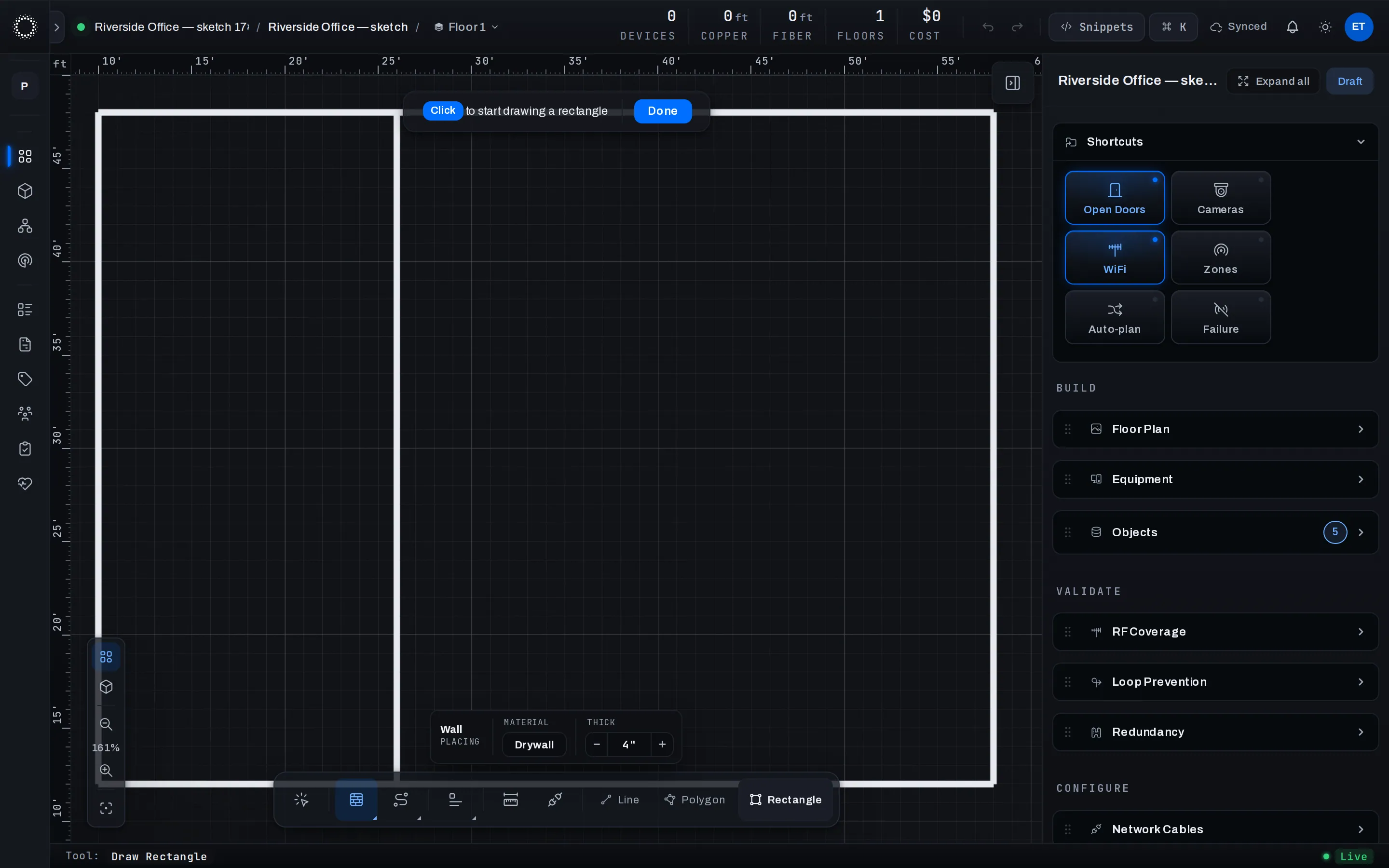Expand the left sidebar with the chevron
The height and width of the screenshot is (868, 1389).
coord(57,27)
